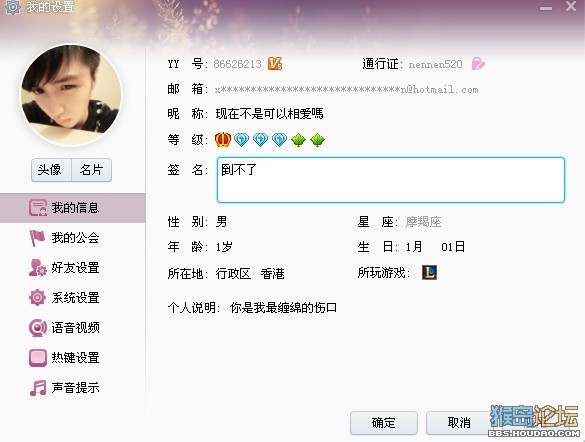Click the pink passport edit icon
This screenshot has height=442, width=585.
click(x=478, y=64)
